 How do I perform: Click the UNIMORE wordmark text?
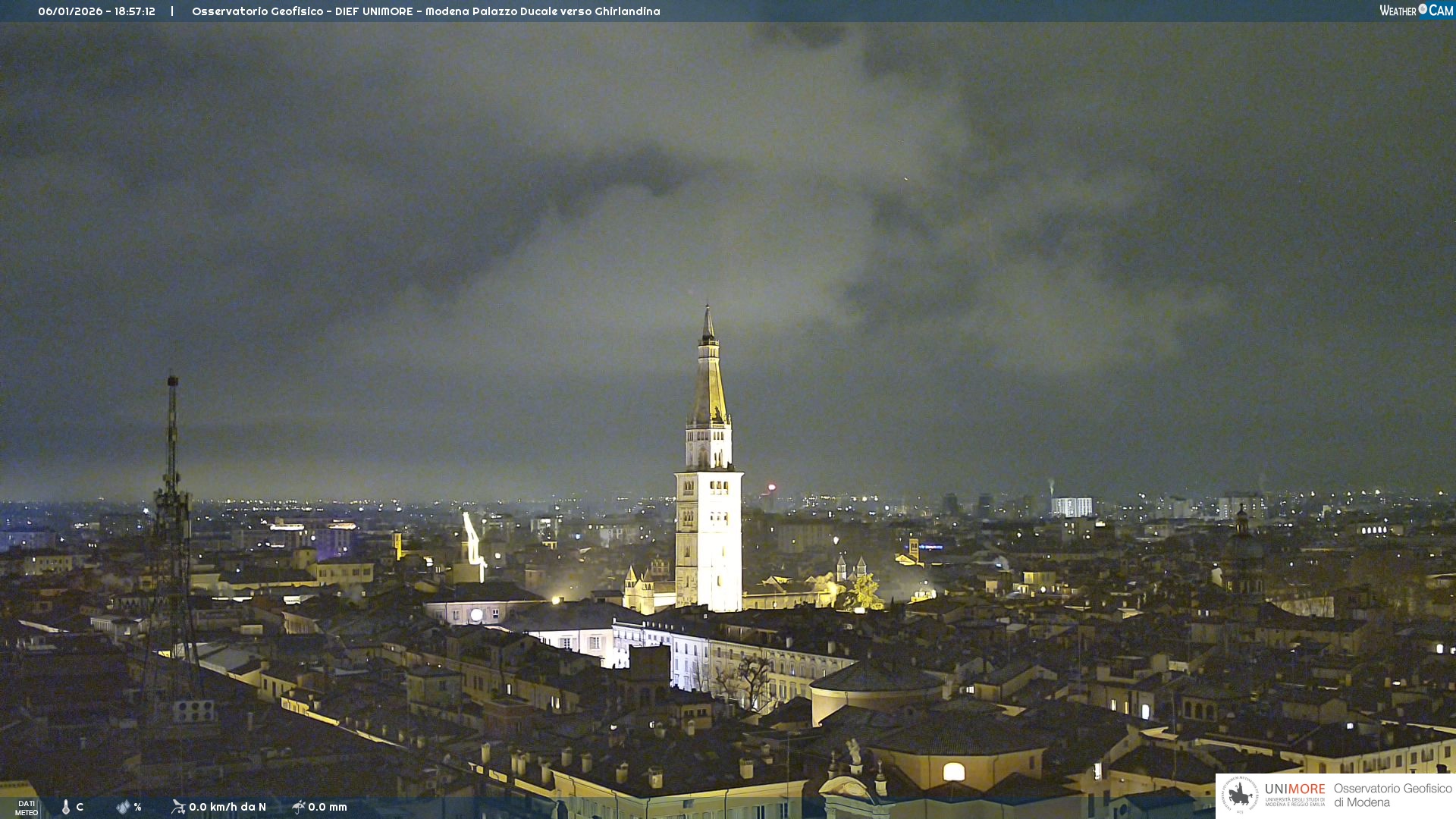pyautogui.click(x=1294, y=789)
